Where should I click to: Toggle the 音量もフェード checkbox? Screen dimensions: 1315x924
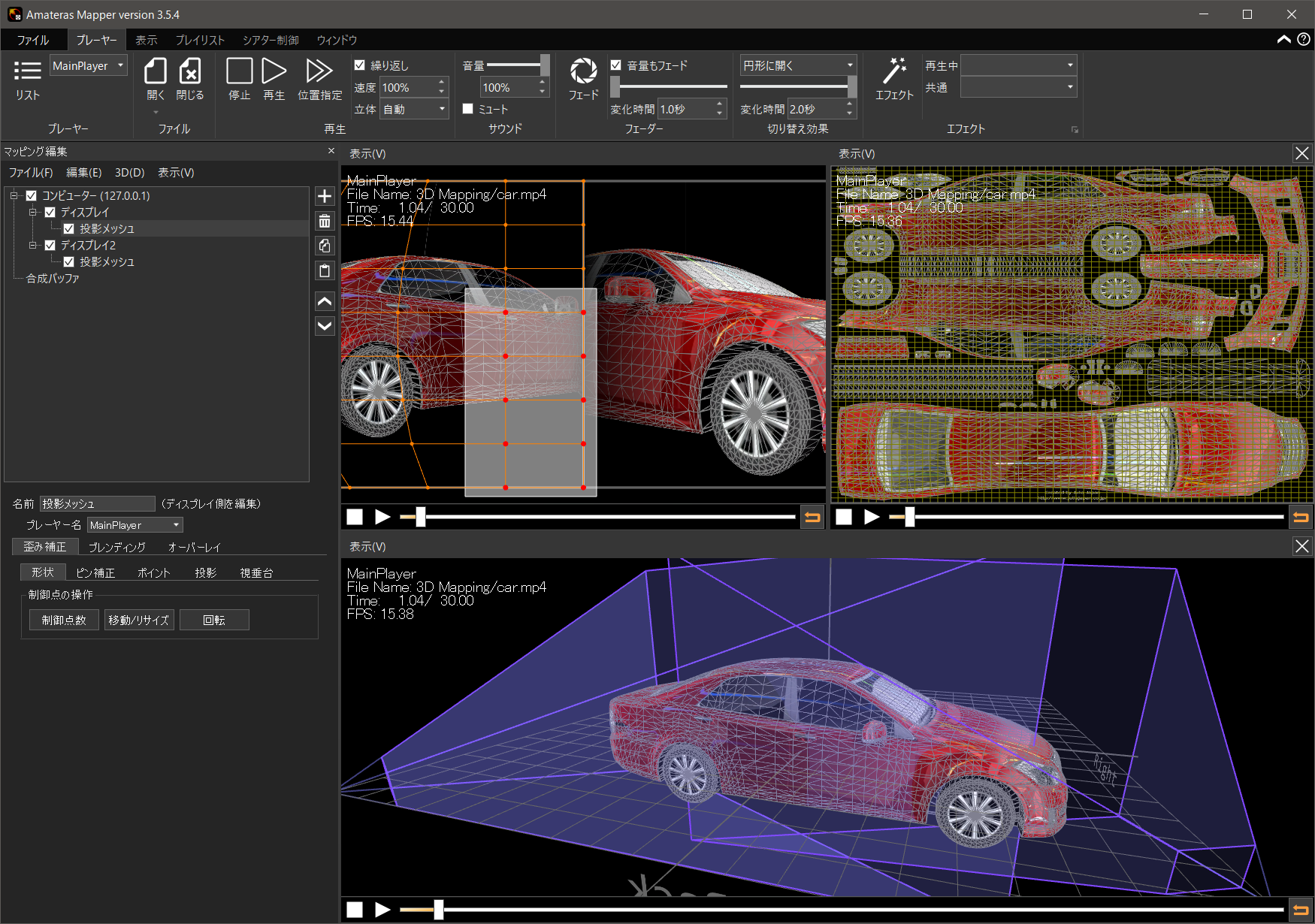[x=616, y=65]
